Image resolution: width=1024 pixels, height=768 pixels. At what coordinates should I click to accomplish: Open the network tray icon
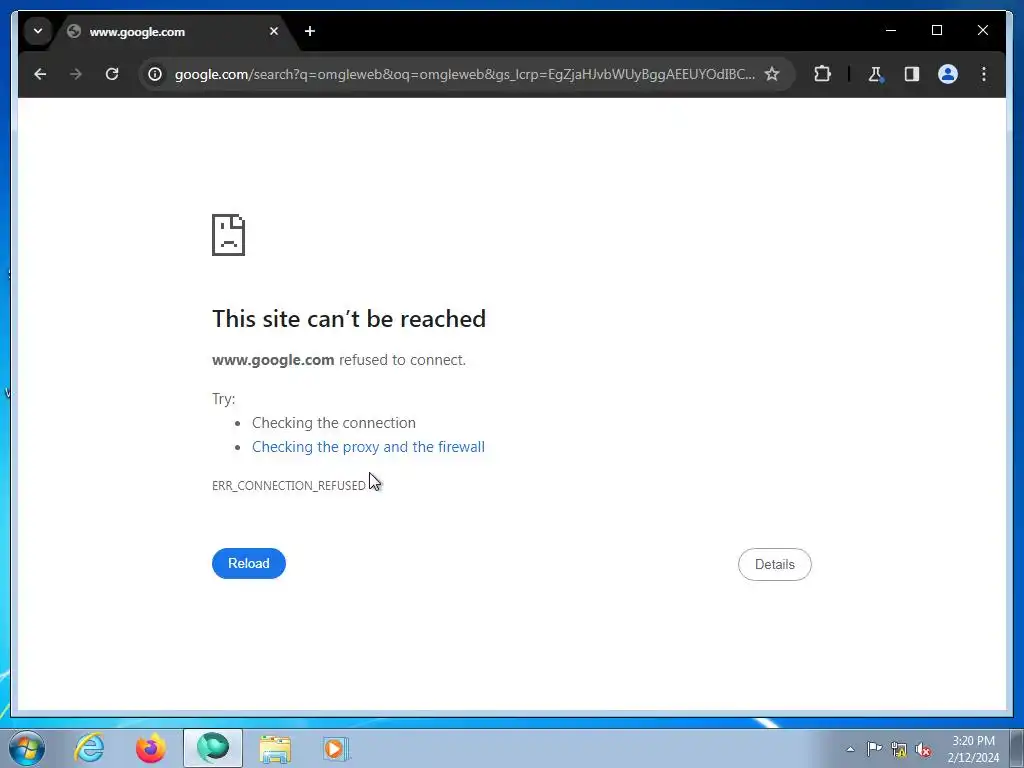pyautogui.click(x=899, y=749)
